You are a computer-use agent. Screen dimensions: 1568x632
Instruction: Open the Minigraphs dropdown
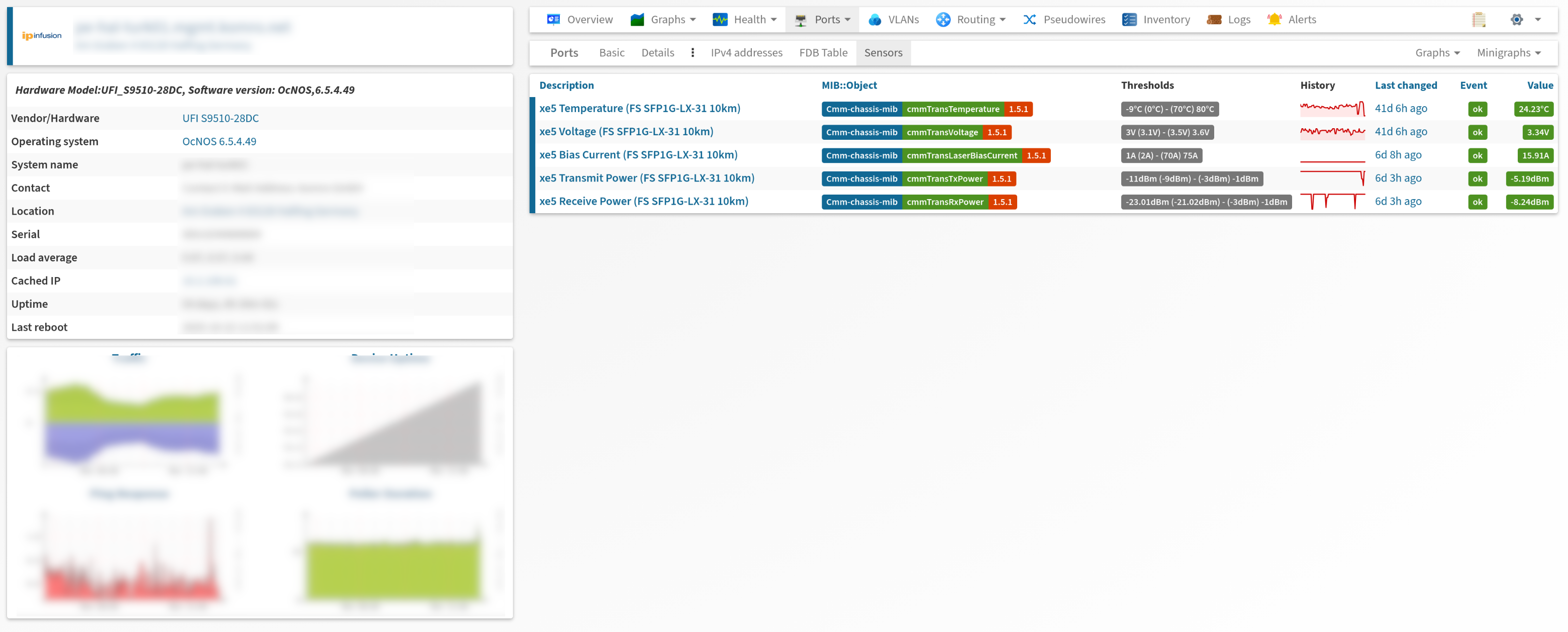tap(1508, 53)
